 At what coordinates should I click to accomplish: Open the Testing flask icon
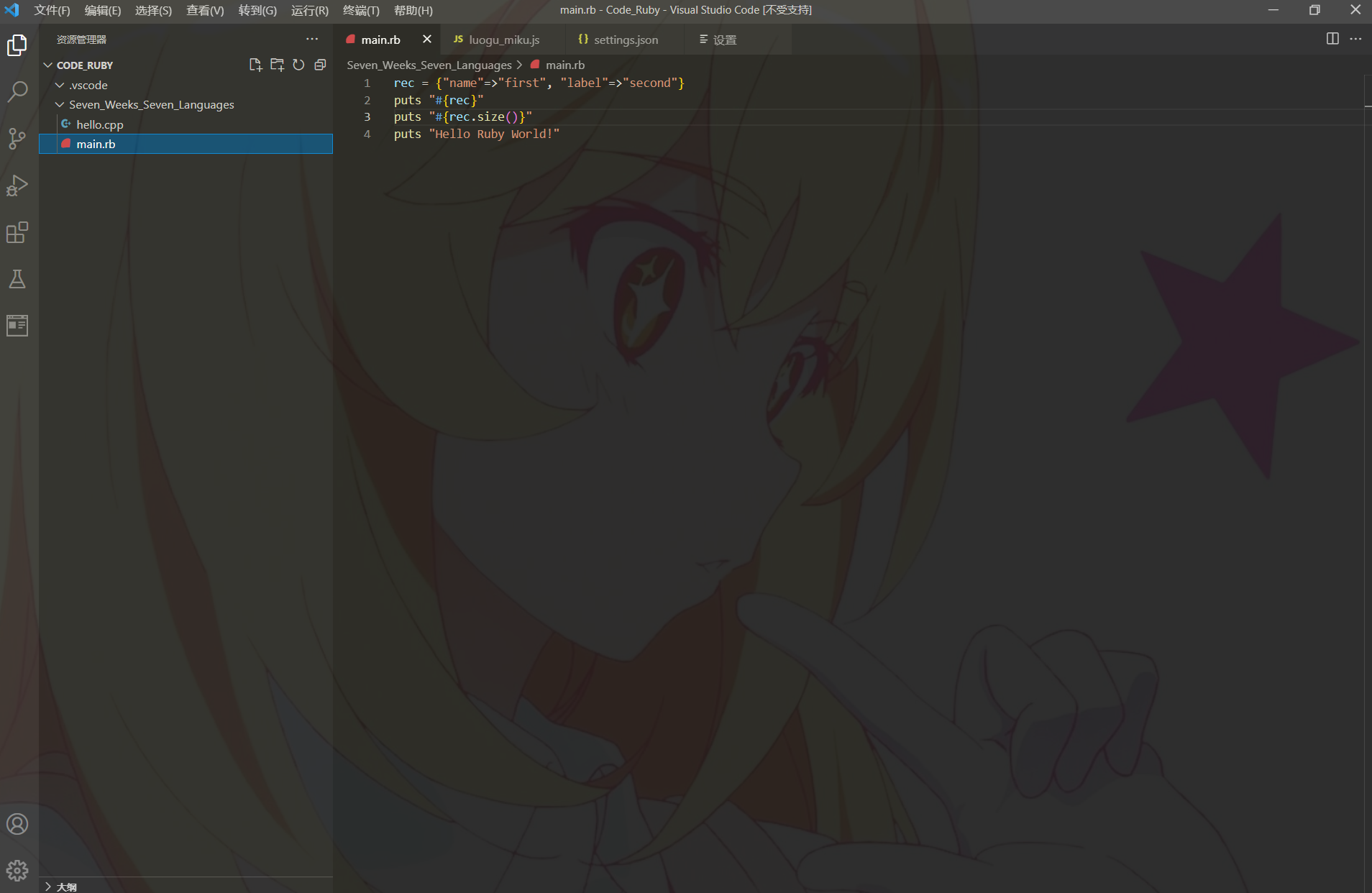click(17, 279)
